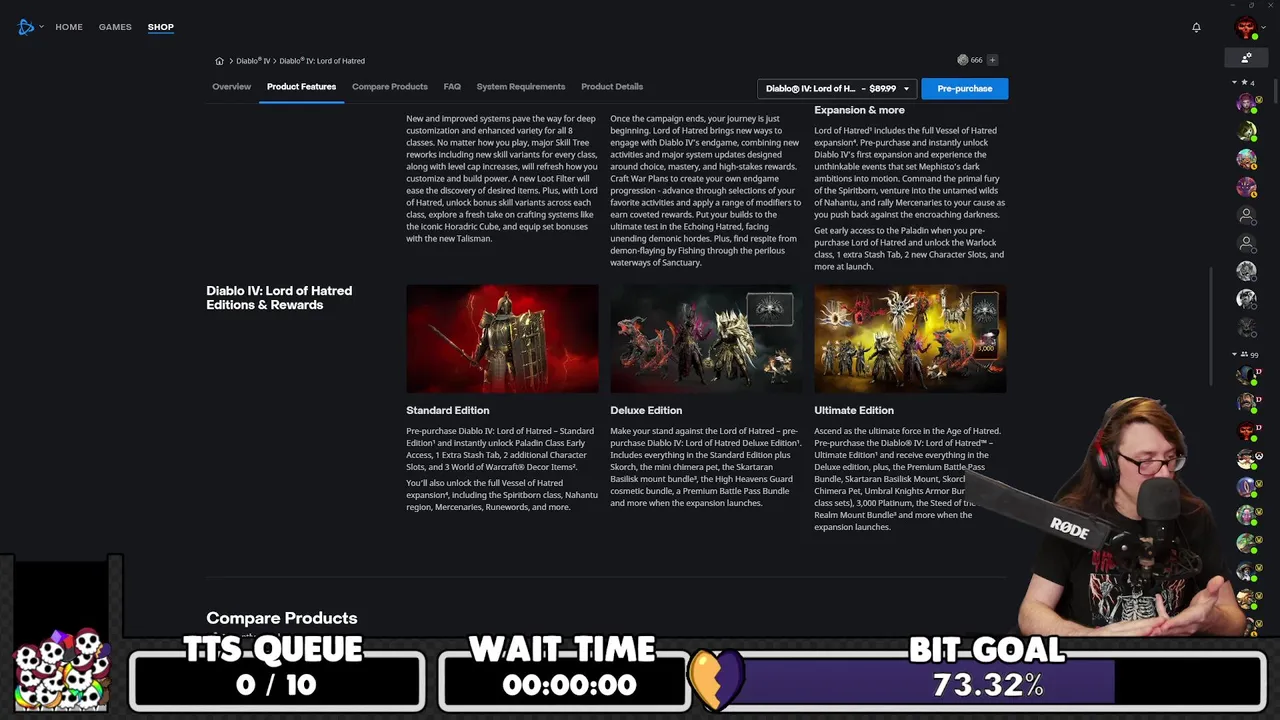Open the FAQ tab
The width and height of the screenshot is (1280, 720).
452,87
